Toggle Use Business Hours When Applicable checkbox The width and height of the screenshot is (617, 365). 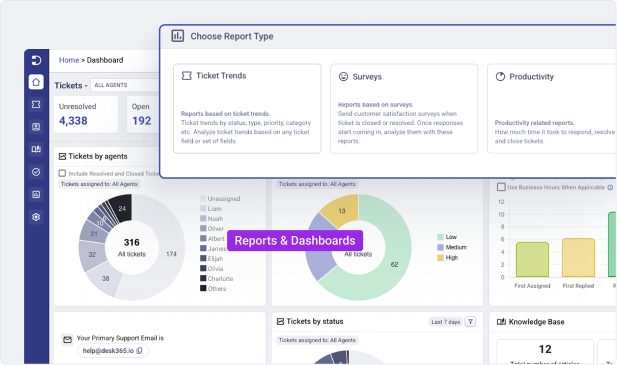(501, 187)
